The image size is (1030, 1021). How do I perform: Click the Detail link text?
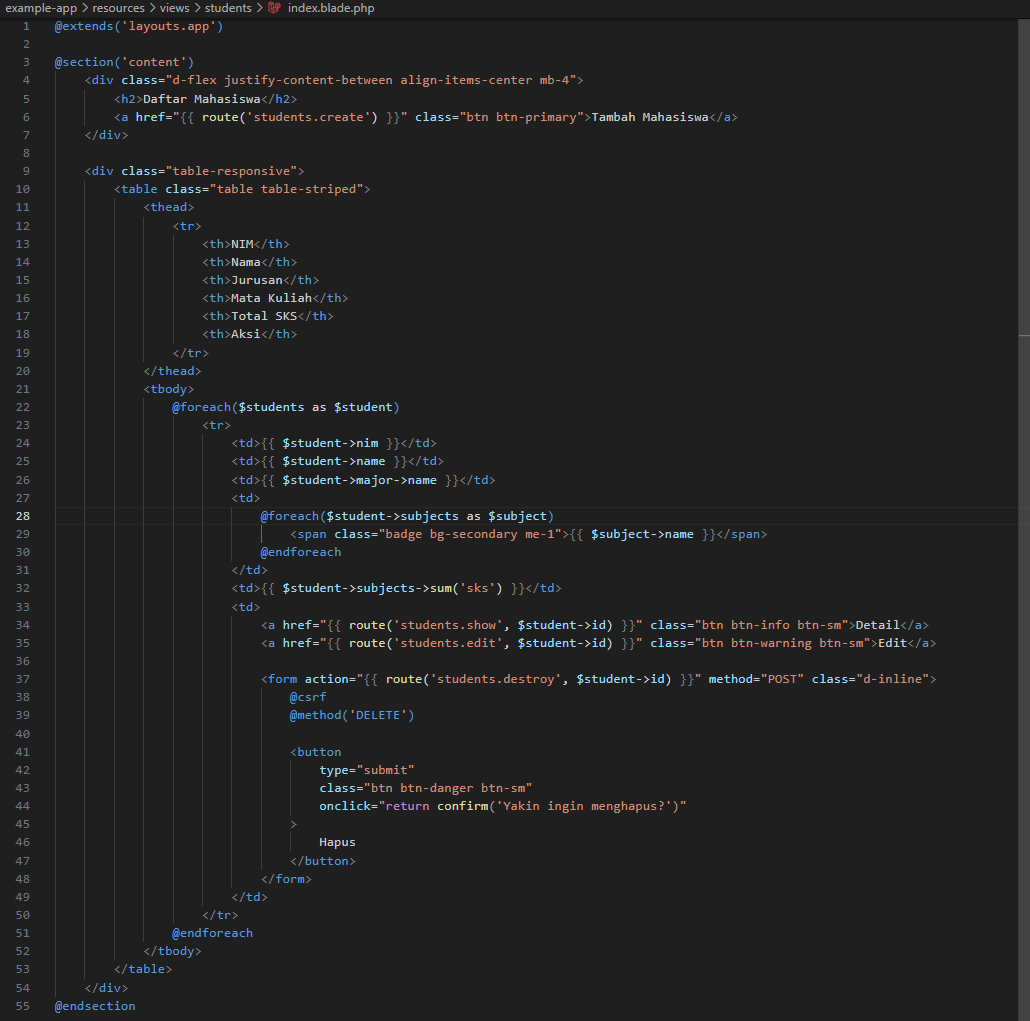[x=878, y=625]
